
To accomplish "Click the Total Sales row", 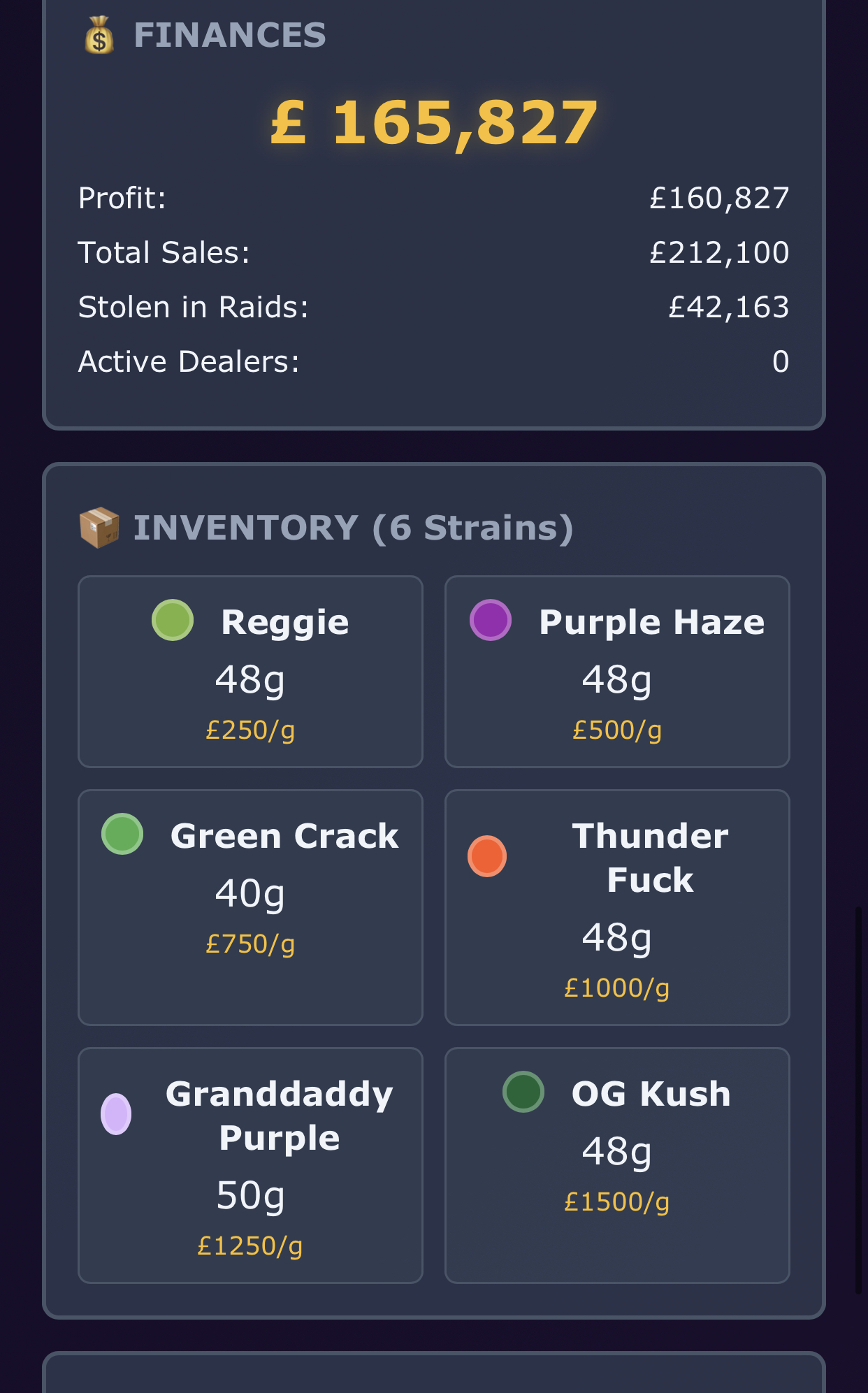I will 433,253.
